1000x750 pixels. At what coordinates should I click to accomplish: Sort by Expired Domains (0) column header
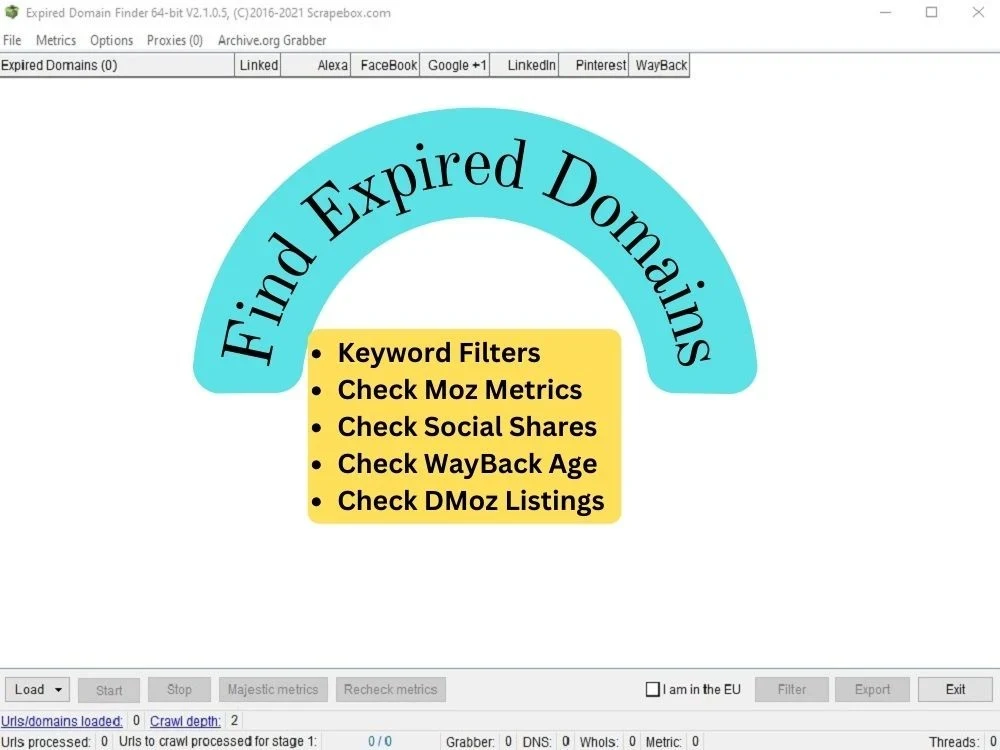(117, 65)
